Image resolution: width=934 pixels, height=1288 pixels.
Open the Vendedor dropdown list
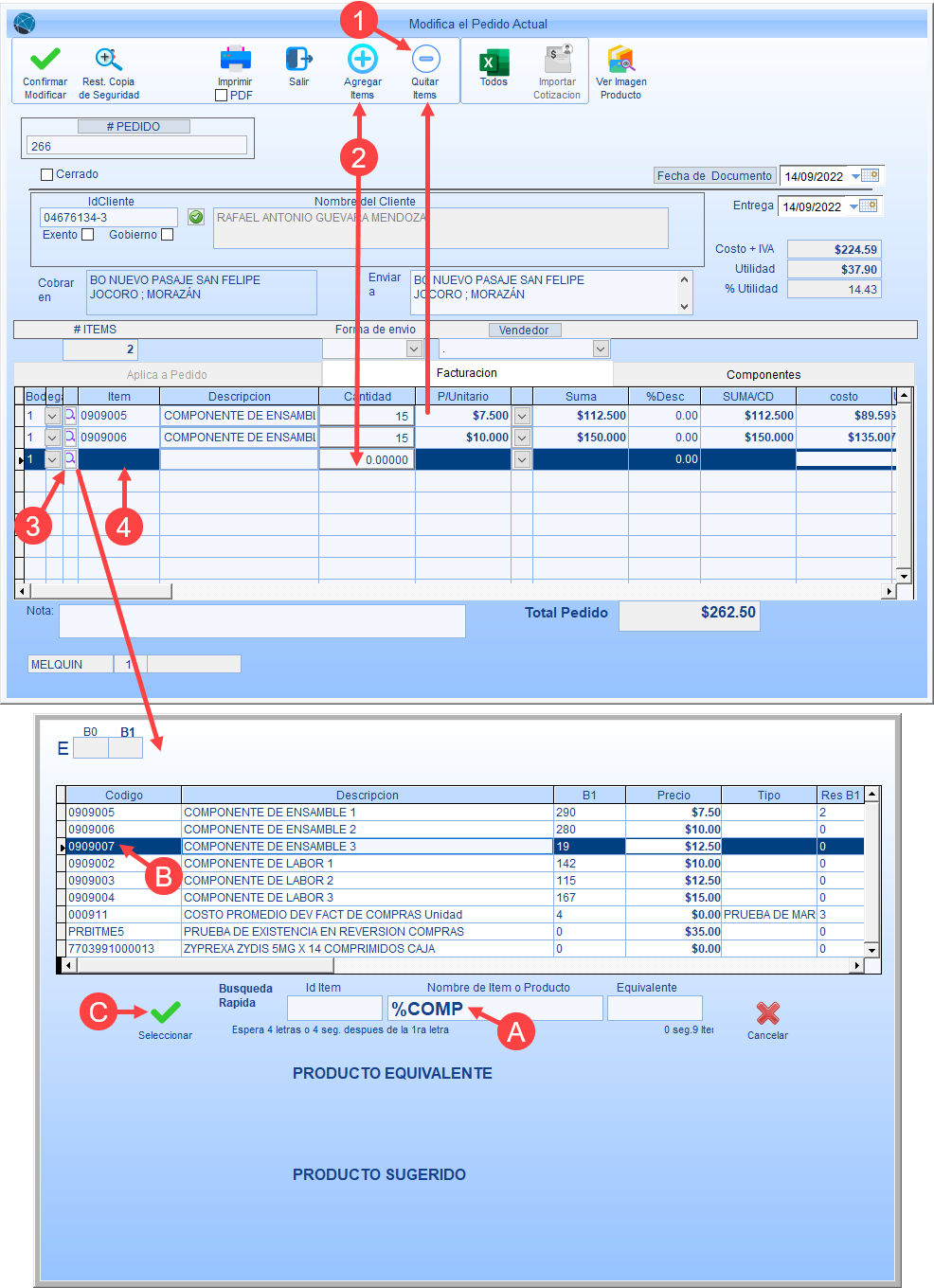(601, 349)
